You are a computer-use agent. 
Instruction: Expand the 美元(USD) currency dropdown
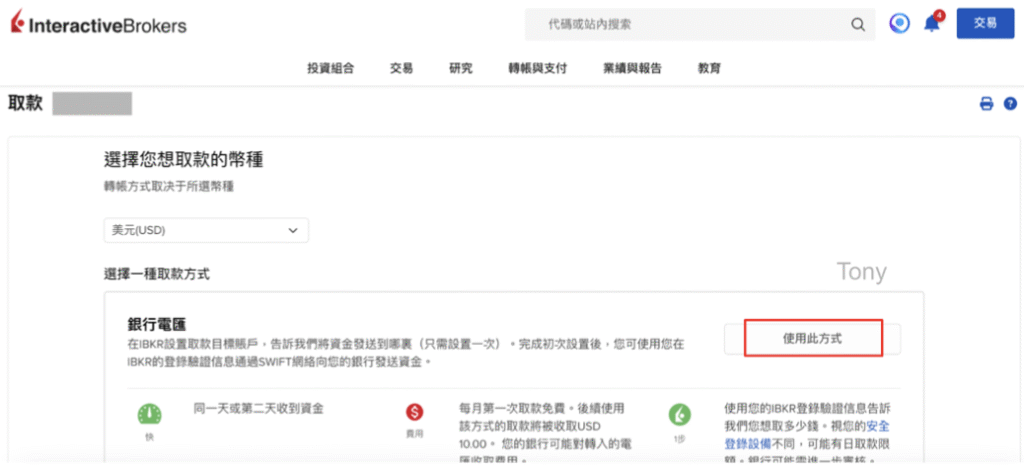click(206, 230)
